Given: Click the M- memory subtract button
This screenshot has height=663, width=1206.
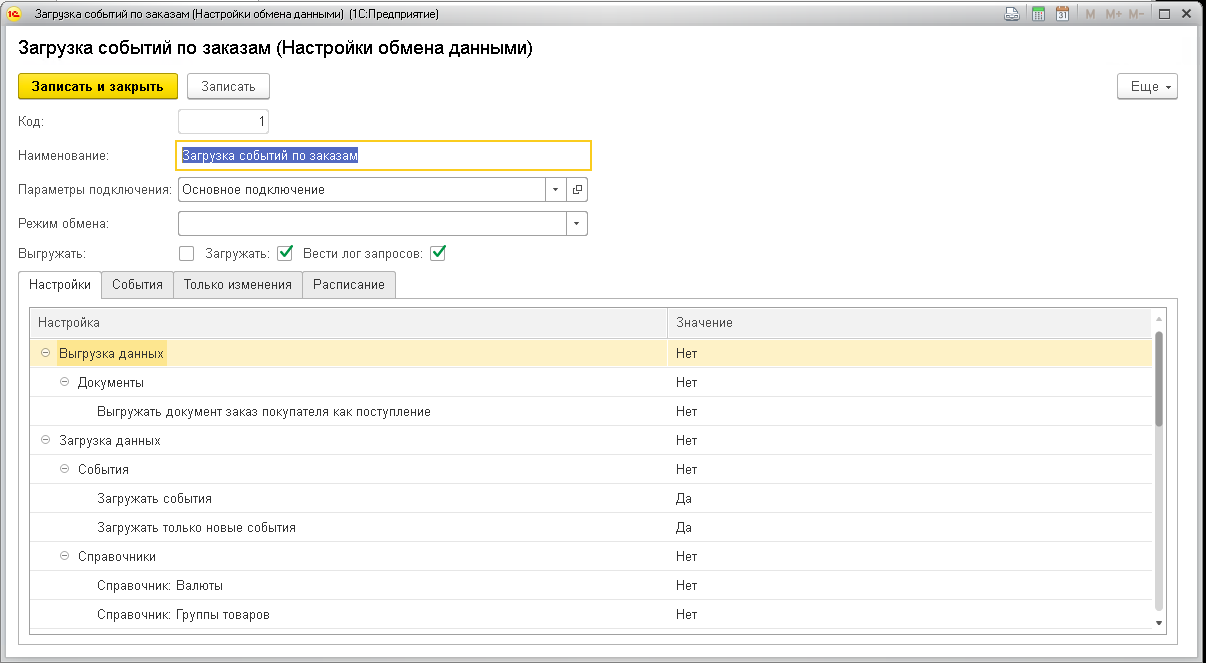Looking at the screenshot, I should coord(1136,14).
